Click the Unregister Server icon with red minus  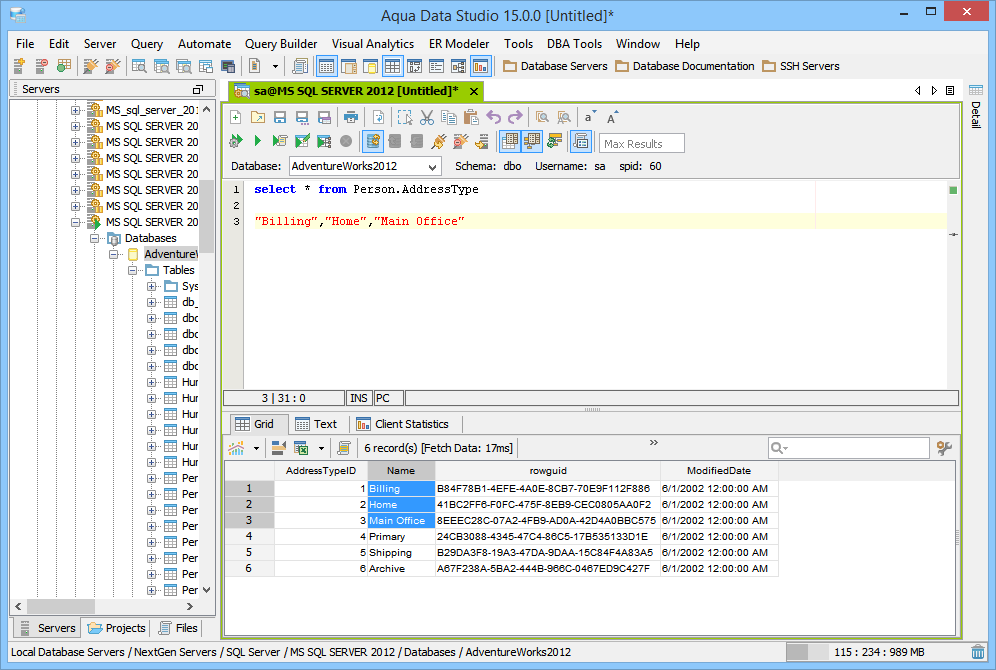41,65
